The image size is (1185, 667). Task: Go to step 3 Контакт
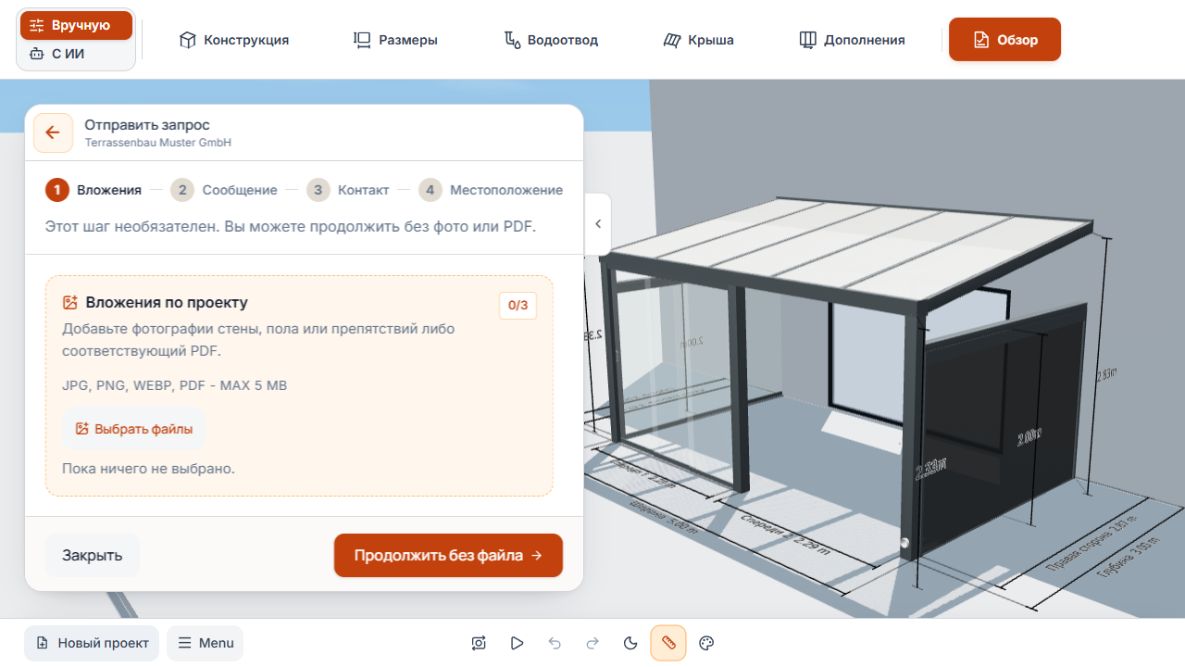(348, 190)
